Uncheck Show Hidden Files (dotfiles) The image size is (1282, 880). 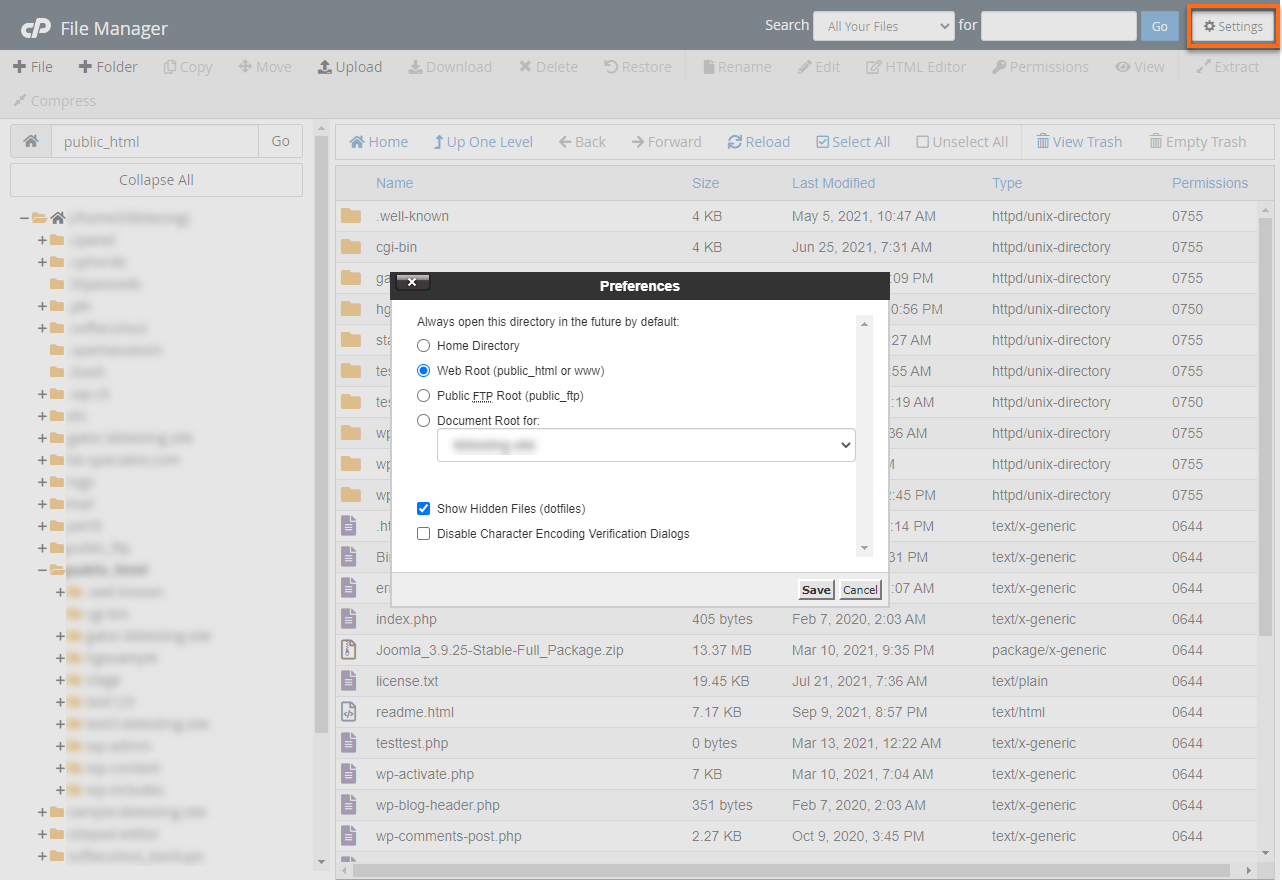(423, 508)
